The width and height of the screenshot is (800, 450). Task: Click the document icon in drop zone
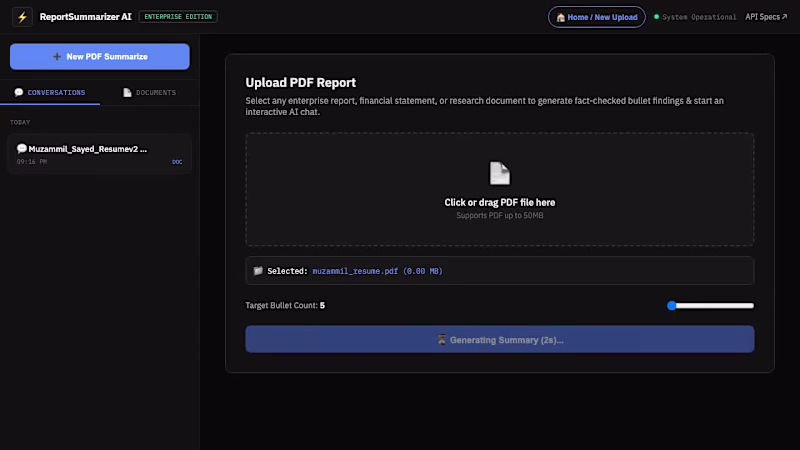[x=499, y=173]
